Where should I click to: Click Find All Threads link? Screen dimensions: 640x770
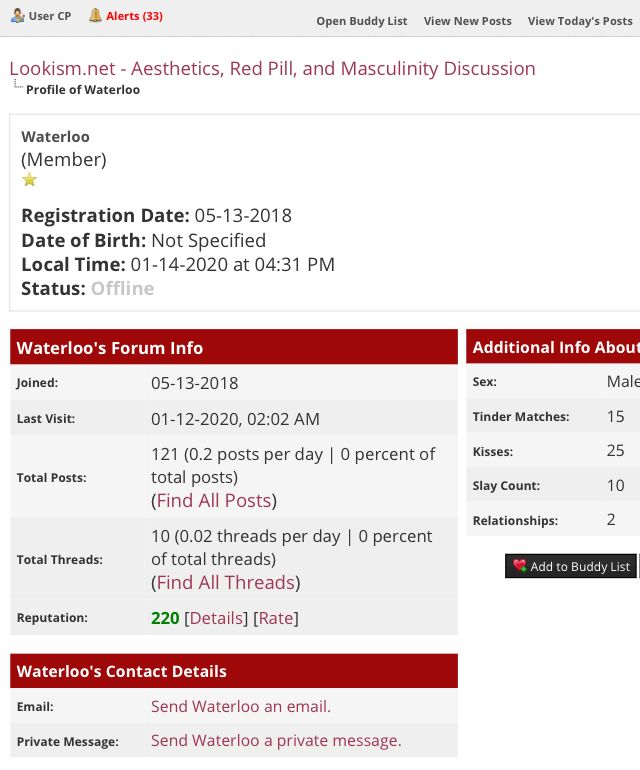click(x=226, y=582)
